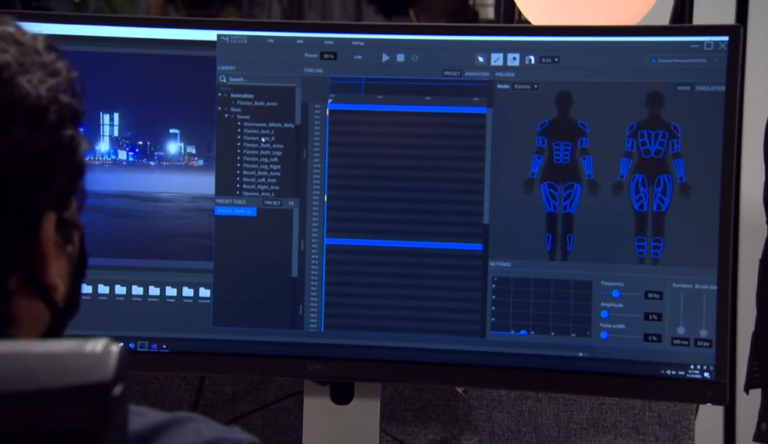Click the Amplitude slider handle
The image size is (768, 444).
[x=605, y=315]
